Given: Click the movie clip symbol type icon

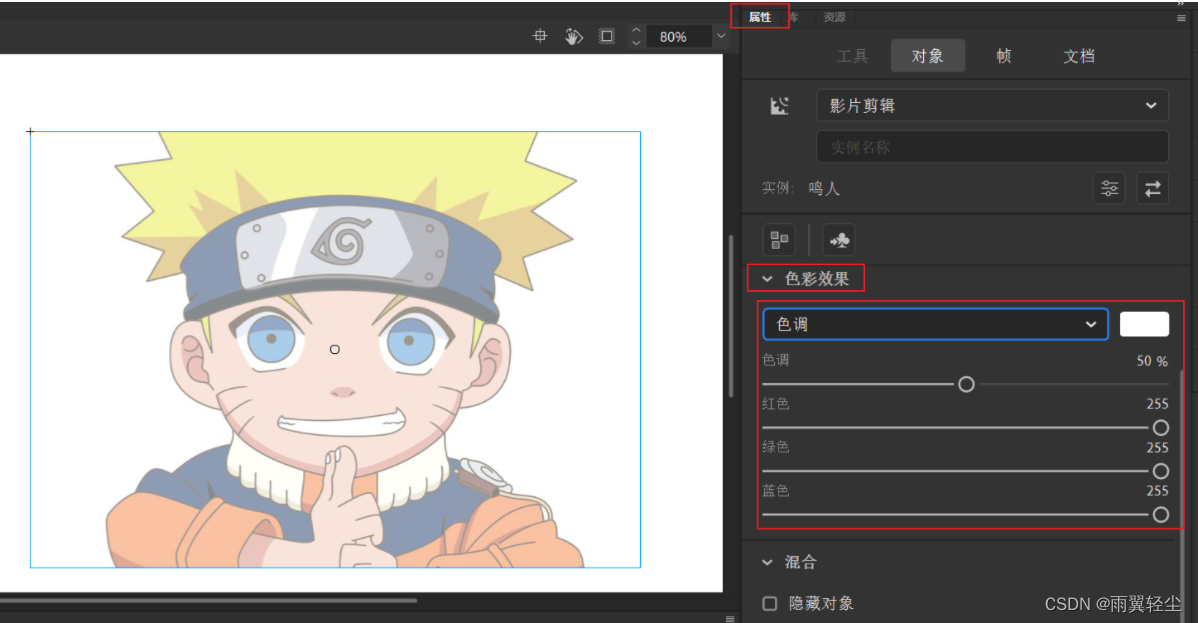Looking at the screenshot, I should point(779,105).
